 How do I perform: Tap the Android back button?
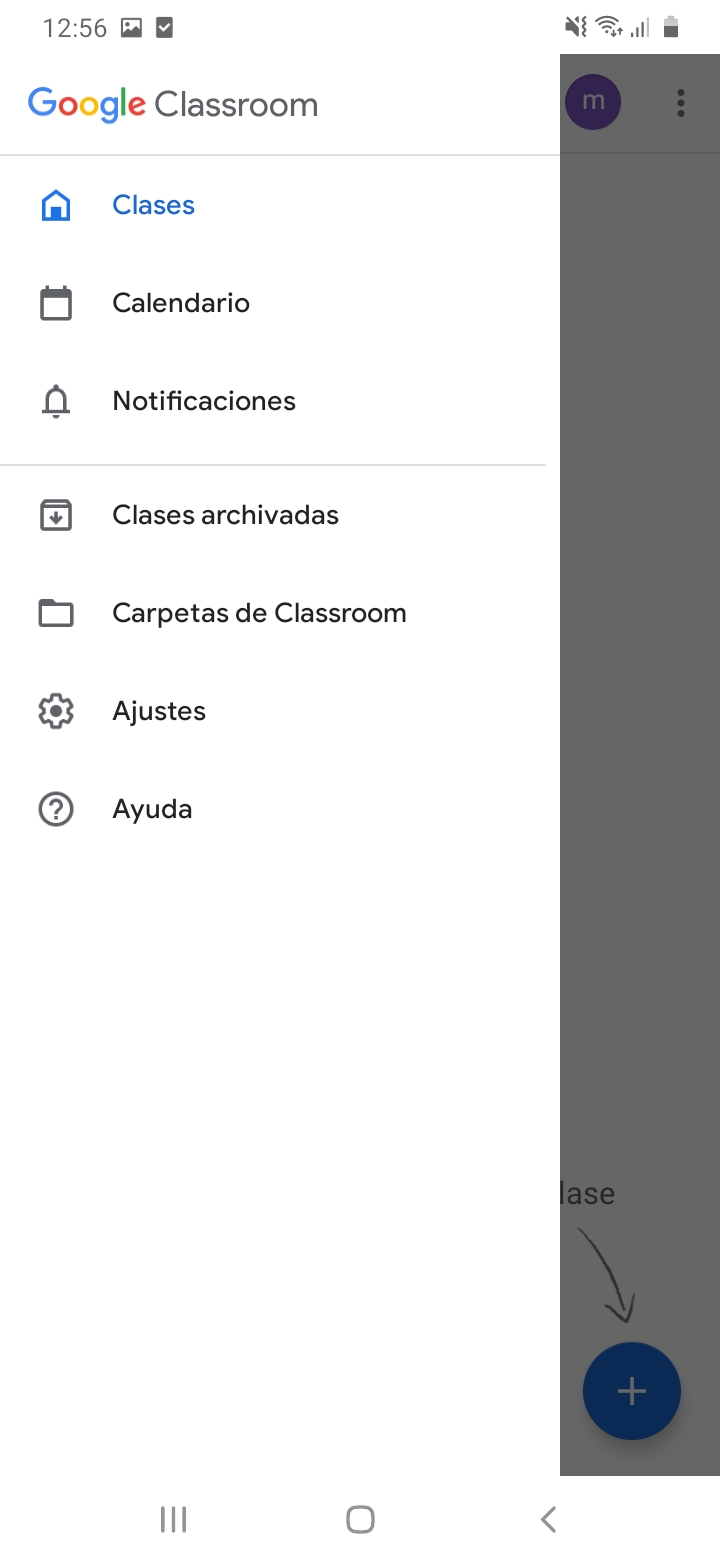pos(547,1518)
